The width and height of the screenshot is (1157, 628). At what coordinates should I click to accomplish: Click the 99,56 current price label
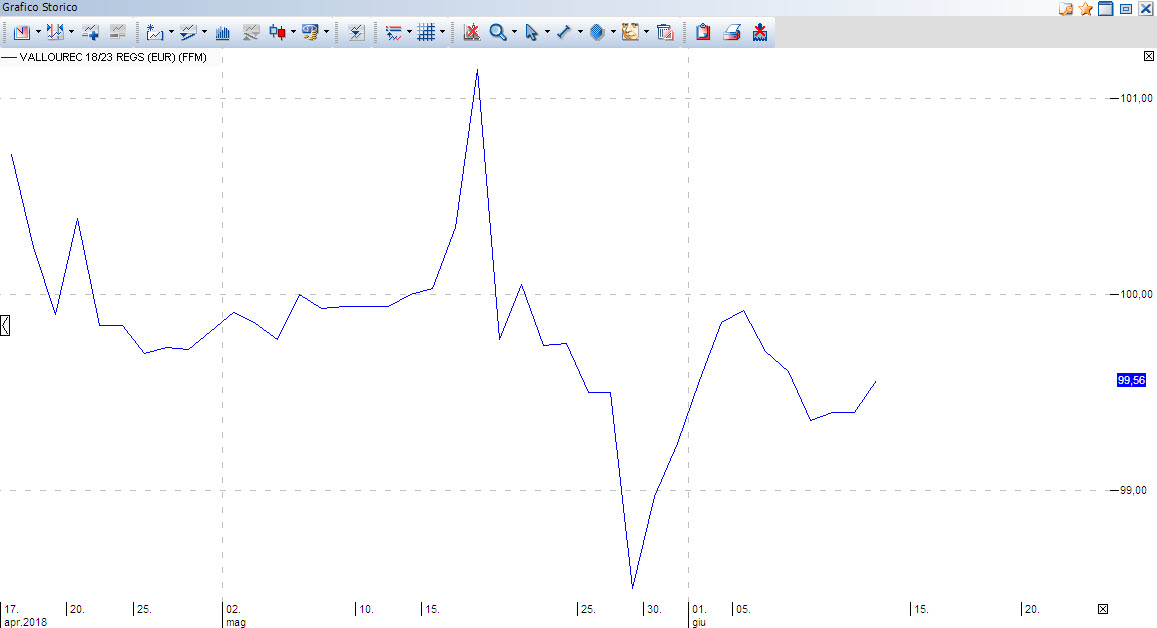pyautogui.click(x=1131, y=380)
